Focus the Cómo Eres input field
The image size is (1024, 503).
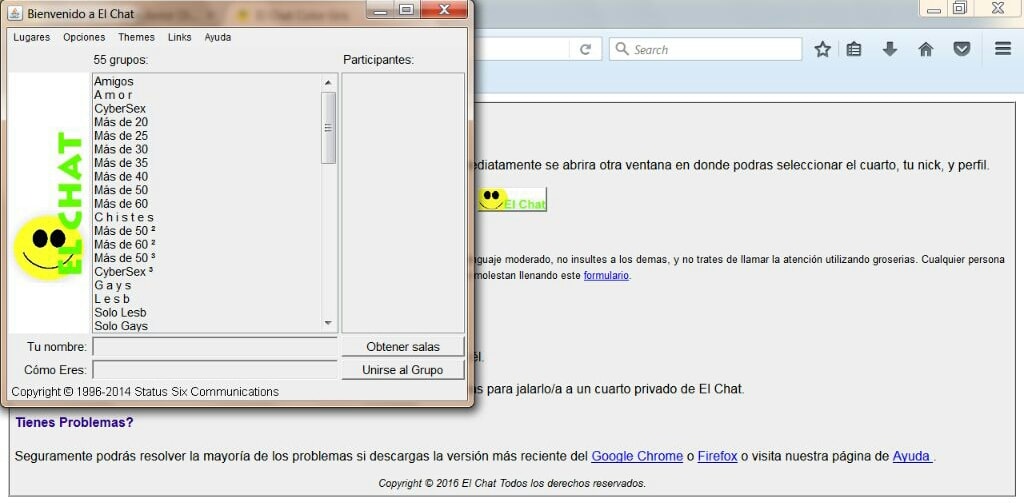pos(215,370)
